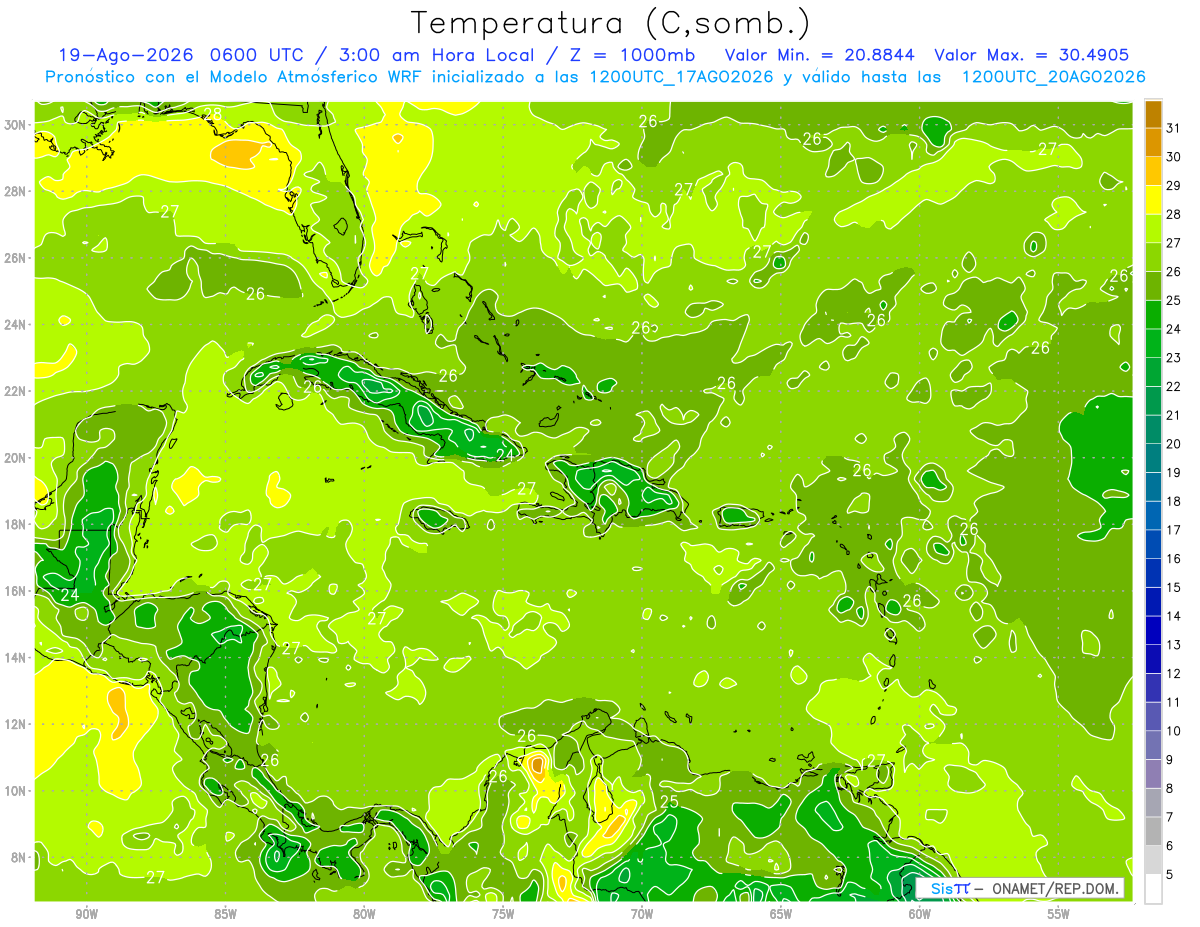Click color scale value 29
This screenshot has height=927, width=1200.
click(1174, 185)
